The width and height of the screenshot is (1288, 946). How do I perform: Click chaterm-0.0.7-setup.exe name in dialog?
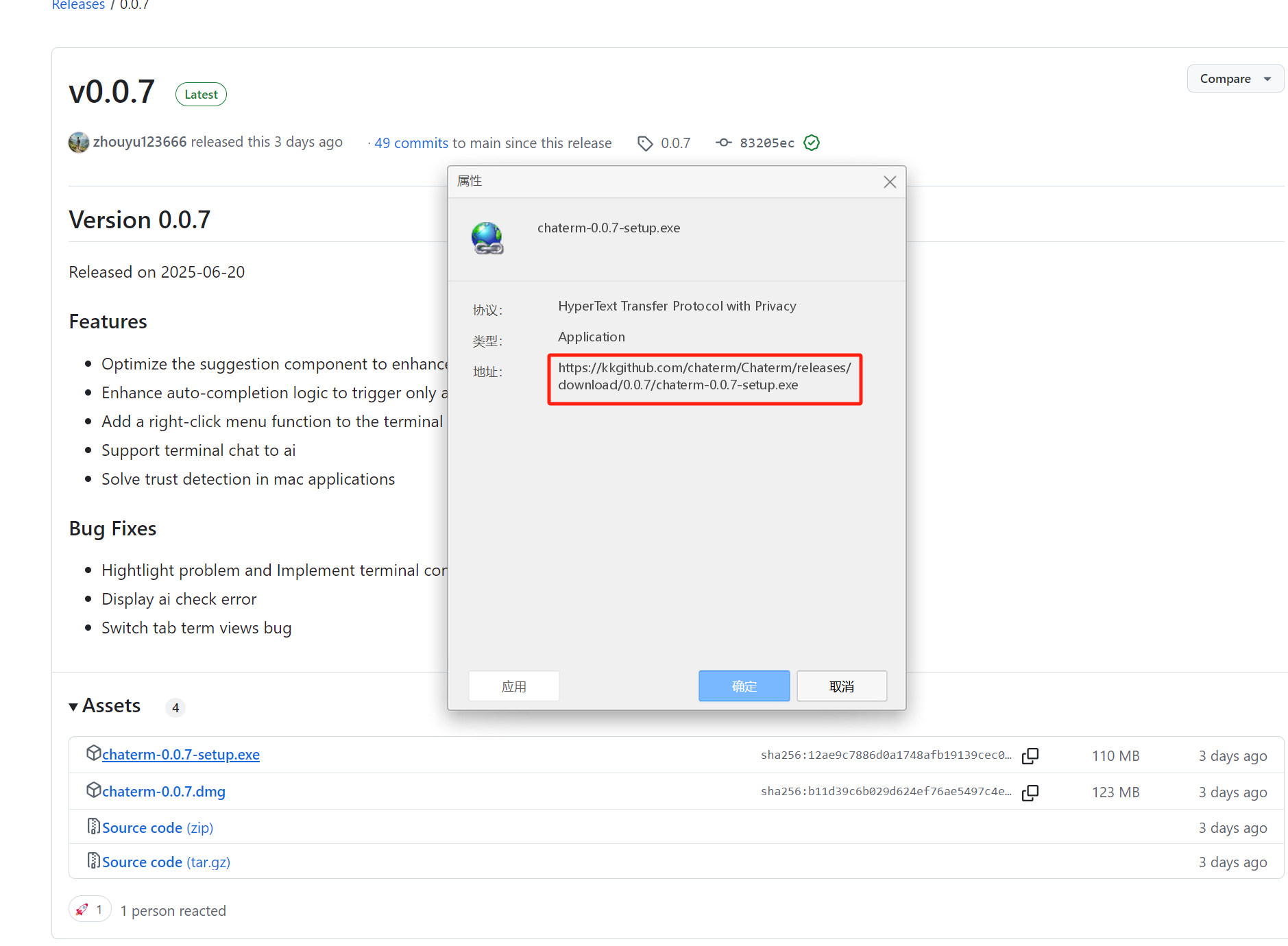609,228
